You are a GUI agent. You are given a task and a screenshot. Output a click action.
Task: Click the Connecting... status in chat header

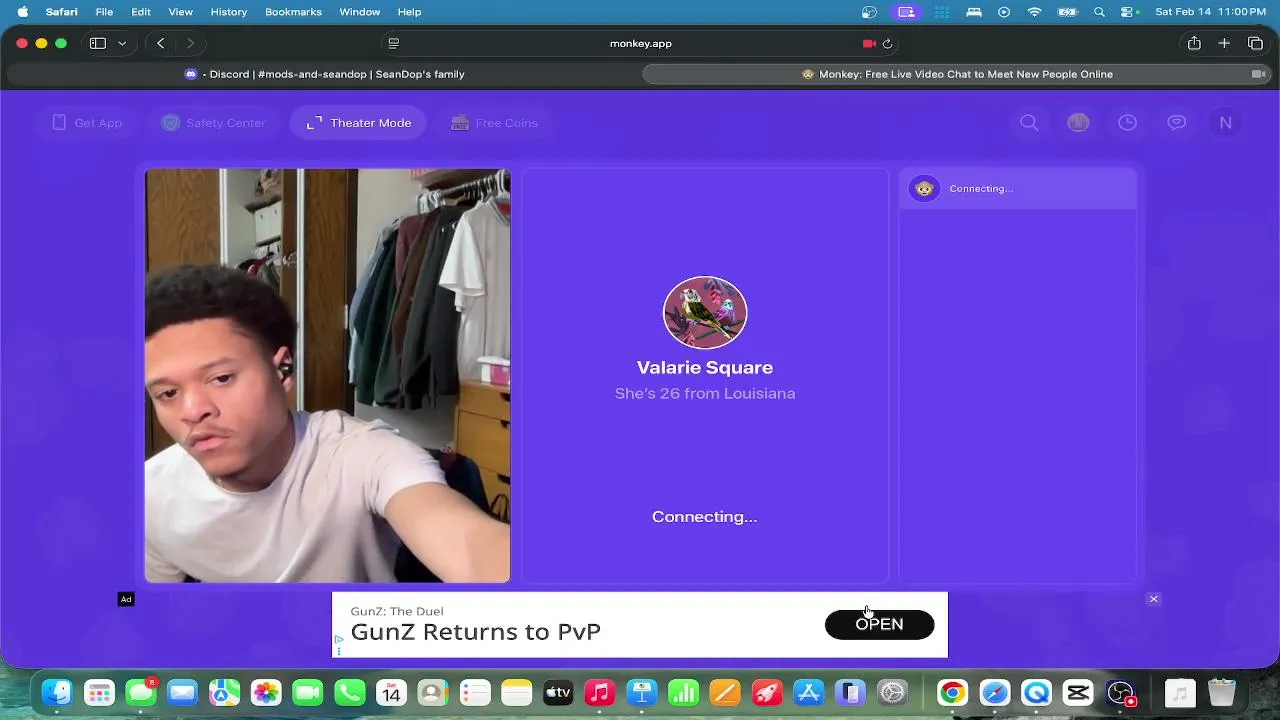click(x=981, y=188)
